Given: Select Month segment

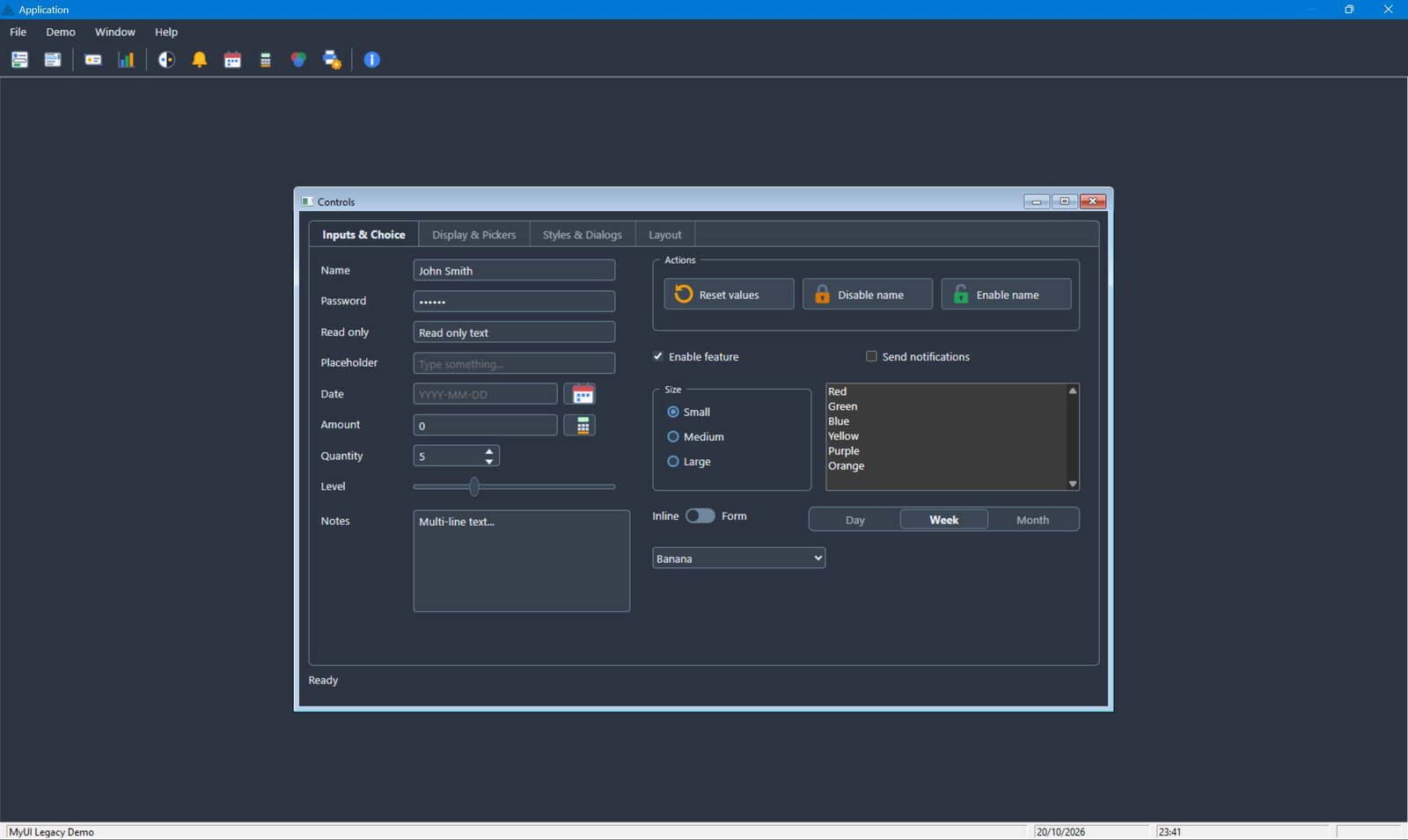Looking at the screenshot, I should coord(1033,520).
